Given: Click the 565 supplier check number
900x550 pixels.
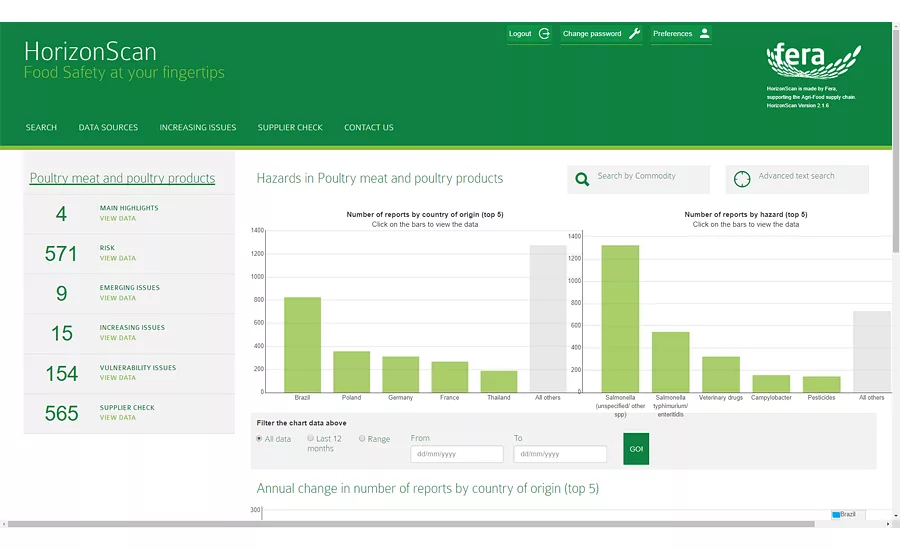Looking at the screenshot, I should click(x=61, y=413).
